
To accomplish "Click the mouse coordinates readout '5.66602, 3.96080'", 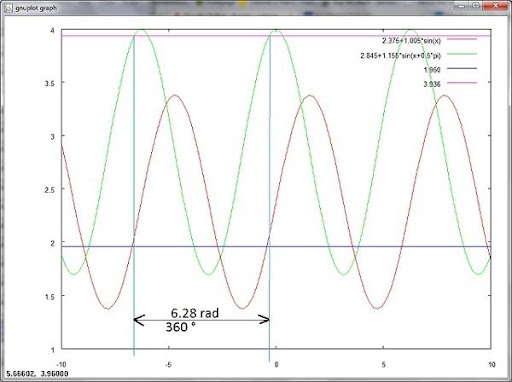I will 37,374.
